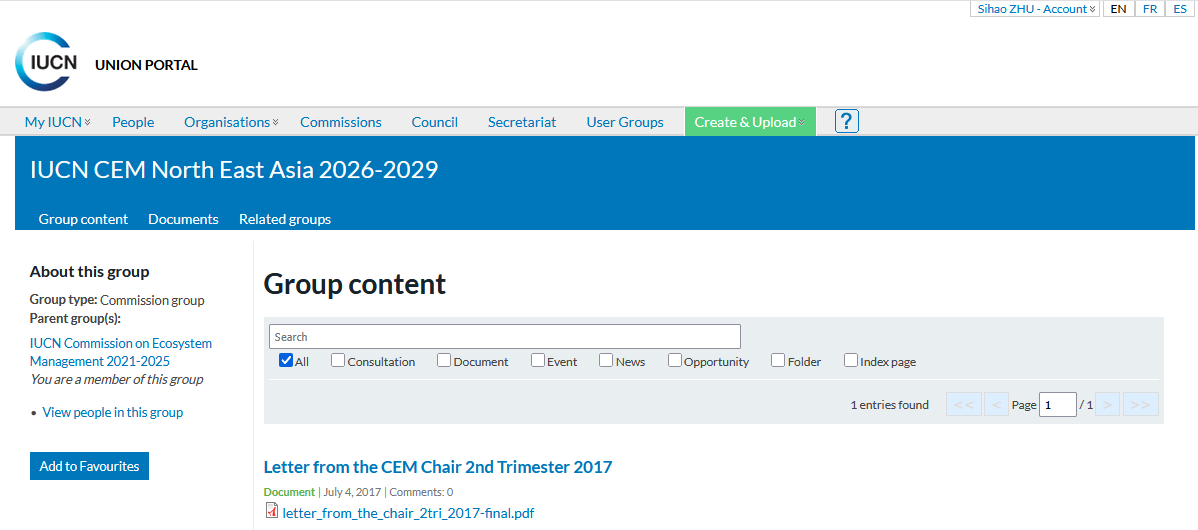The image size is (1198, 530).
Task: Check the News filter checkbox
Action: point(606,360)
